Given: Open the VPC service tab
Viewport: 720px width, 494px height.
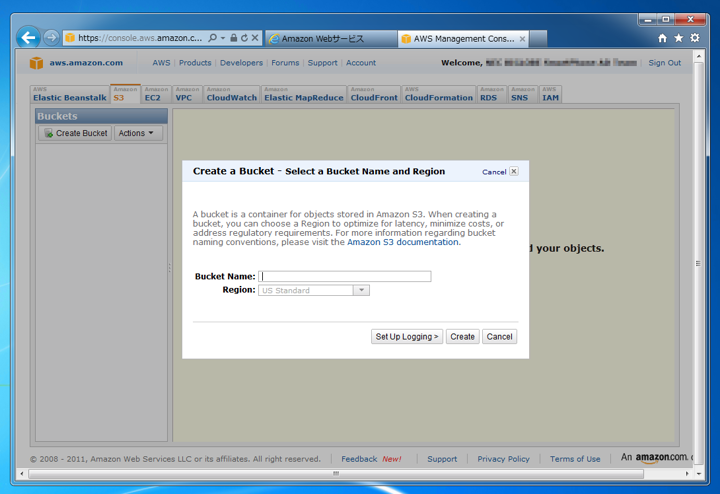Looking at the screenshot, I should (187, 94).
